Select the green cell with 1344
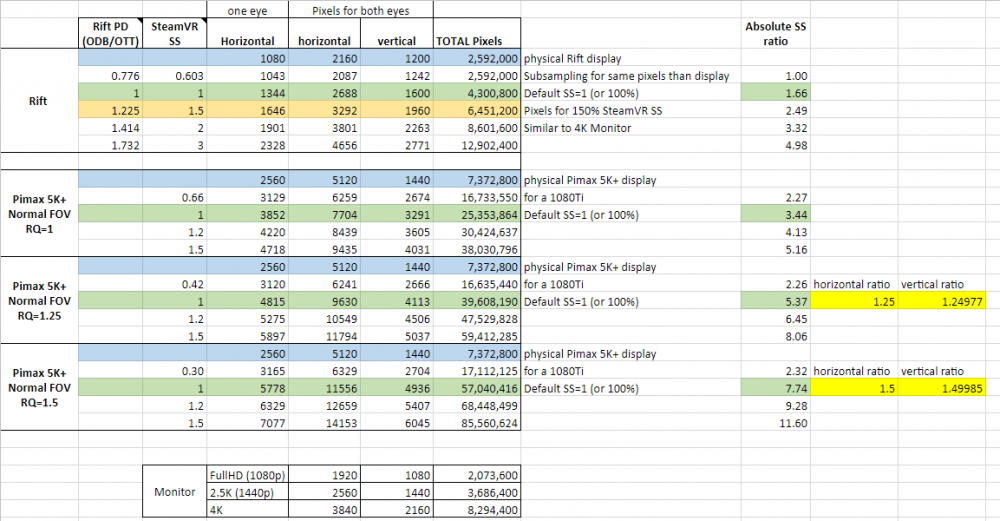 pos(247,93)
